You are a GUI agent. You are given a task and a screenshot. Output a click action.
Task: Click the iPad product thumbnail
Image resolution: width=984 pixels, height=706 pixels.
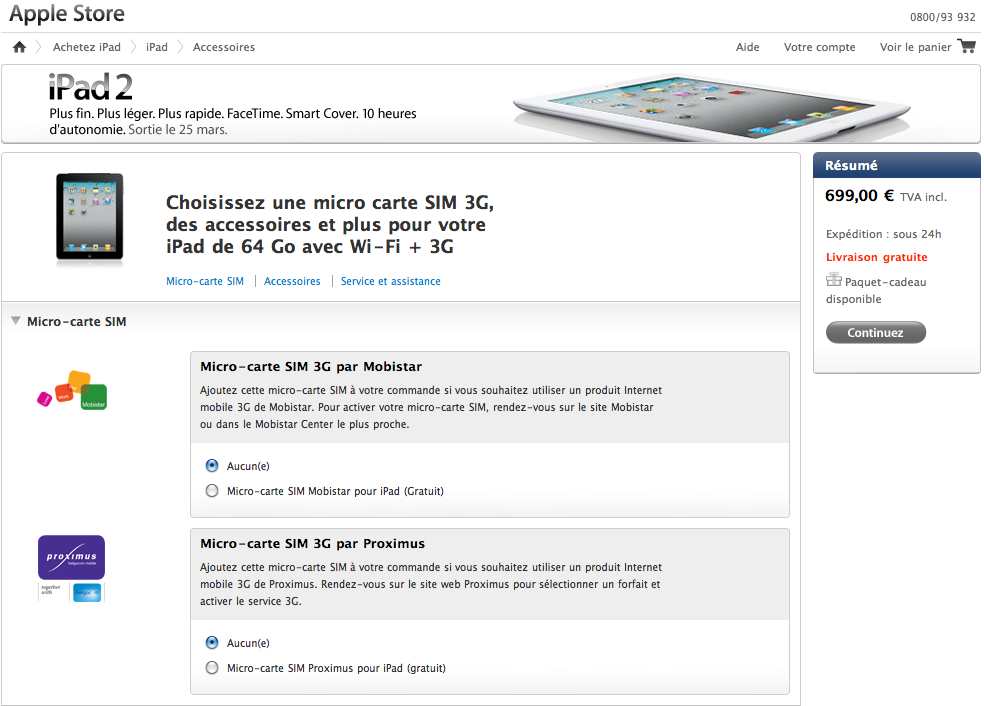point(90,217)
